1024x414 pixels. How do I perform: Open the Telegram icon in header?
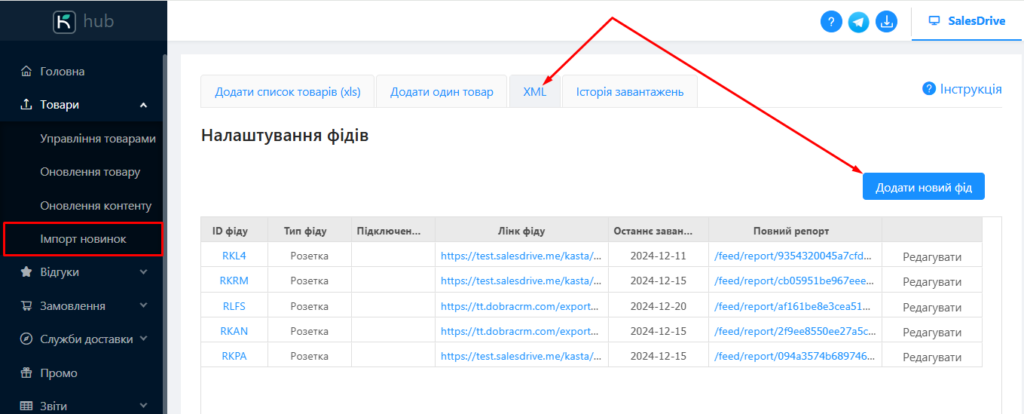point(858,22)
